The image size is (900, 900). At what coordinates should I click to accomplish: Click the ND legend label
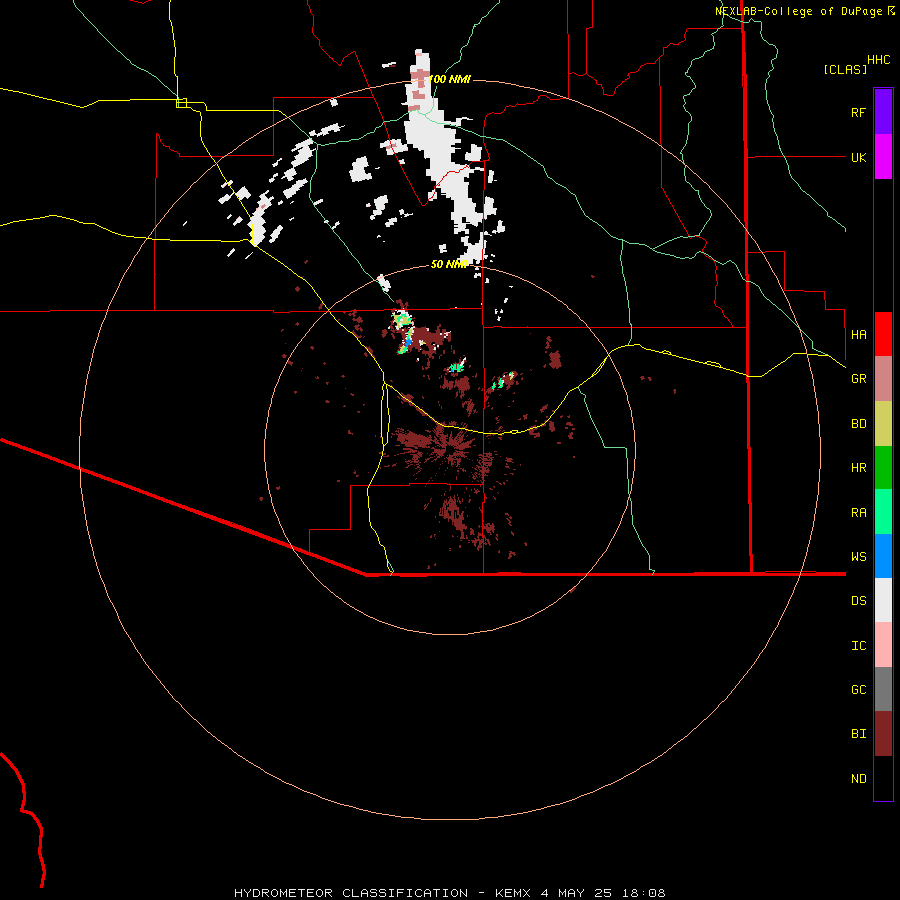858,779
